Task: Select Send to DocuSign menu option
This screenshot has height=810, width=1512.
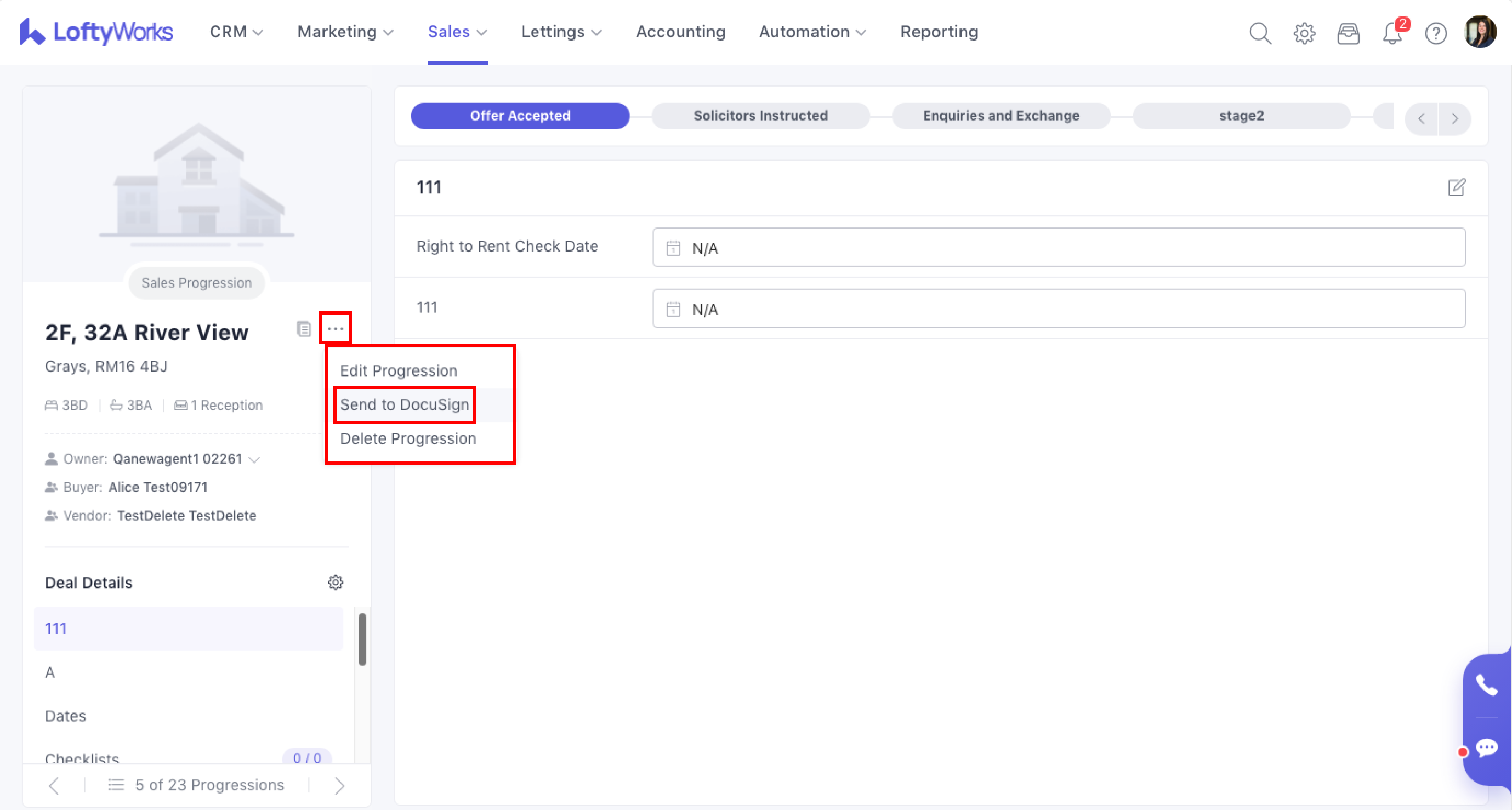Action: [405, 404]
